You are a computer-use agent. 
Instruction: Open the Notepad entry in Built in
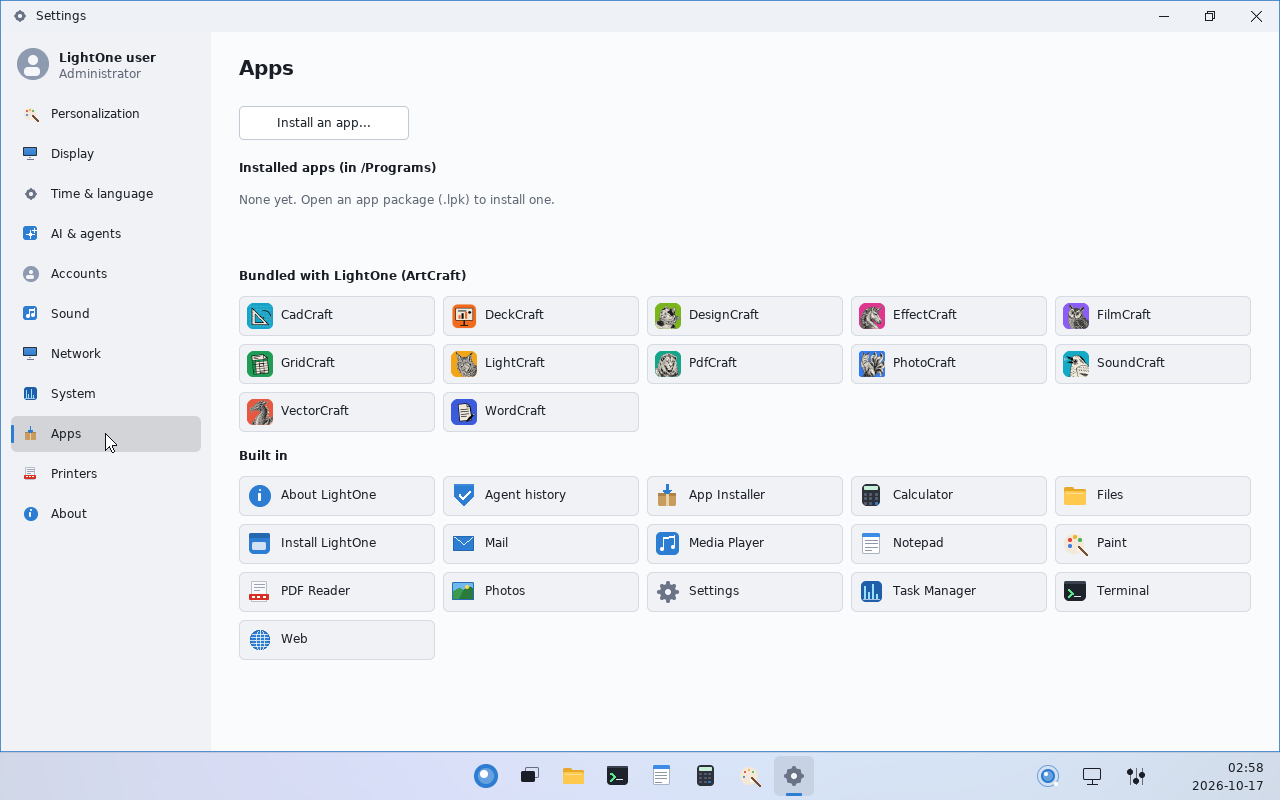949,544
